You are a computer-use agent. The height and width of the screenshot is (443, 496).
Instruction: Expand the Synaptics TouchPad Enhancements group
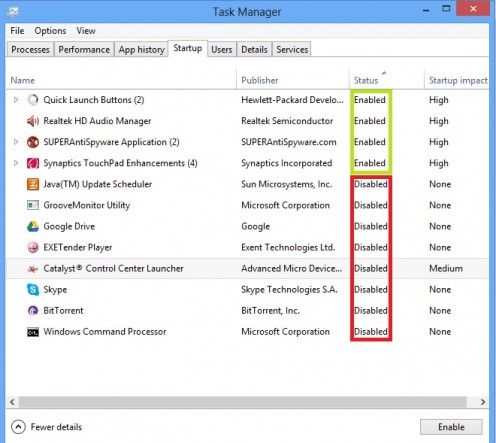(x=16, y=163)
